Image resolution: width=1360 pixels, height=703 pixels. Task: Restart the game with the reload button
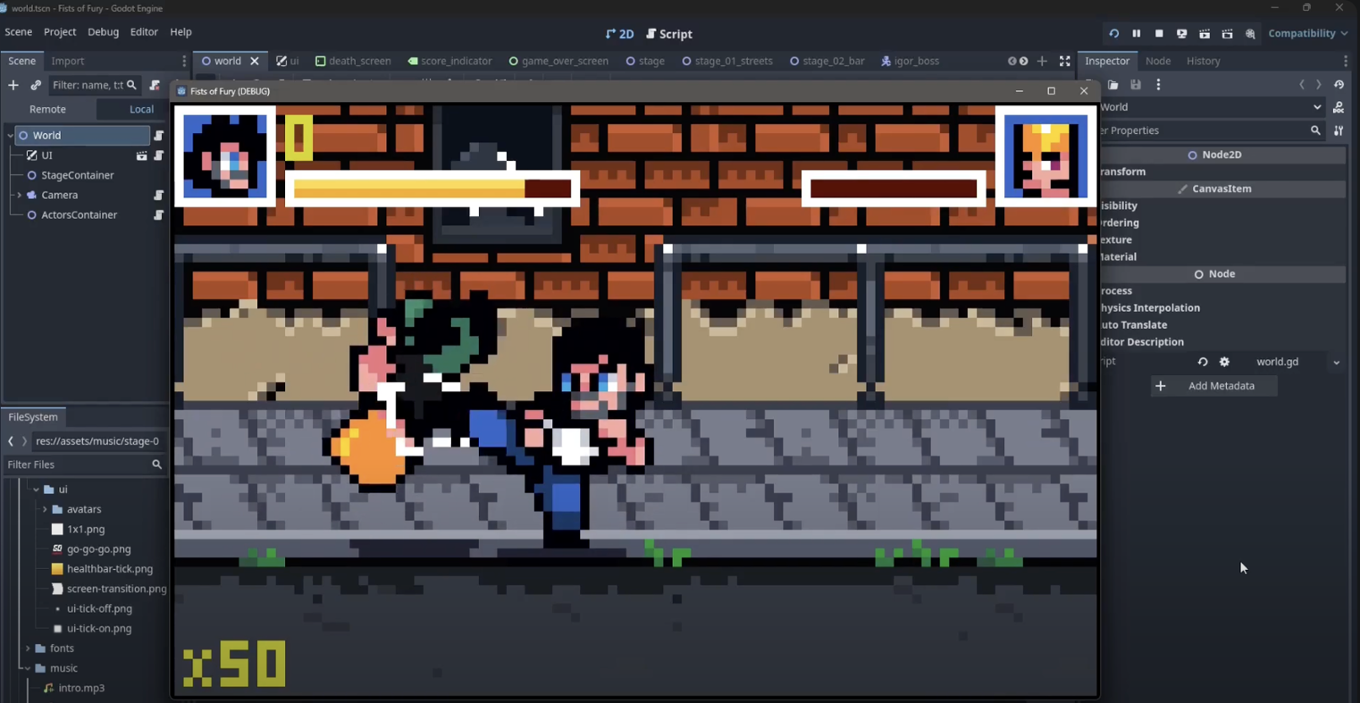click(x=1114, y=33)
